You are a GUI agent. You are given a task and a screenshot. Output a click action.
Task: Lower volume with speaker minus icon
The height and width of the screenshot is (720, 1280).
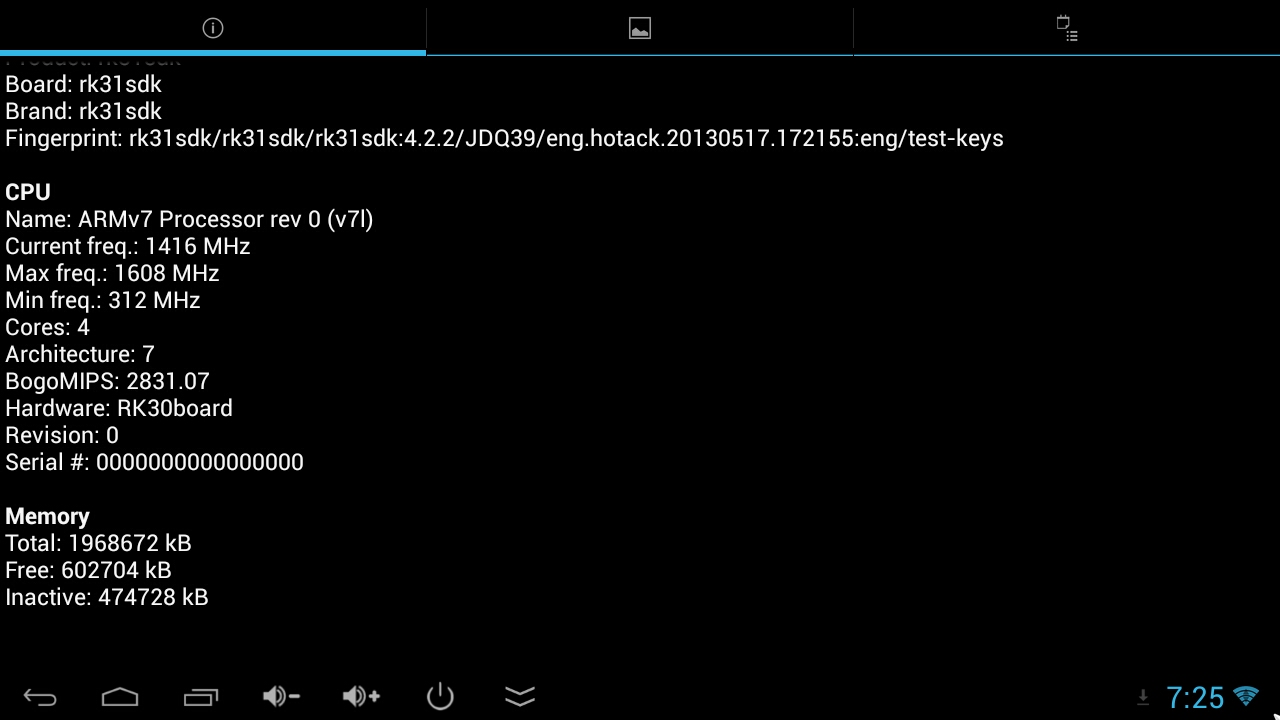281,696
